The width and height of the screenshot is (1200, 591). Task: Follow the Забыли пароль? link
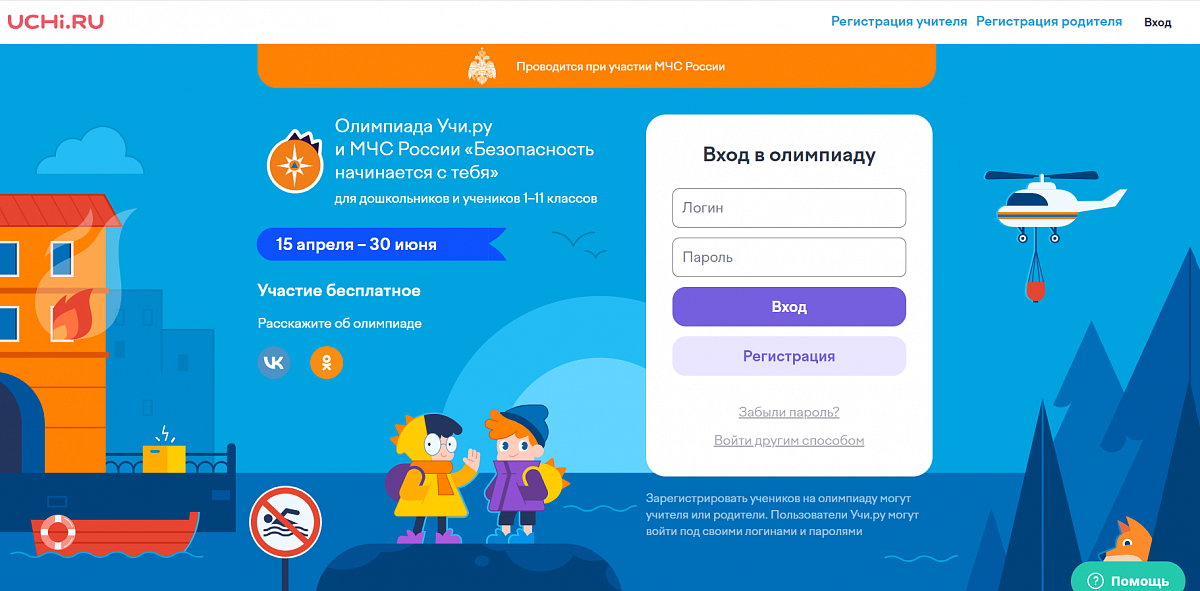789,412
